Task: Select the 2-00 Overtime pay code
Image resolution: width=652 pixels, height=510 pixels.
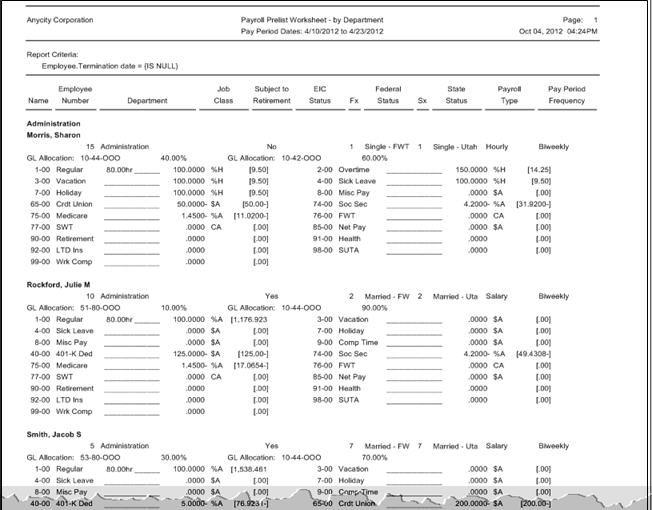Action: [341, 170]
